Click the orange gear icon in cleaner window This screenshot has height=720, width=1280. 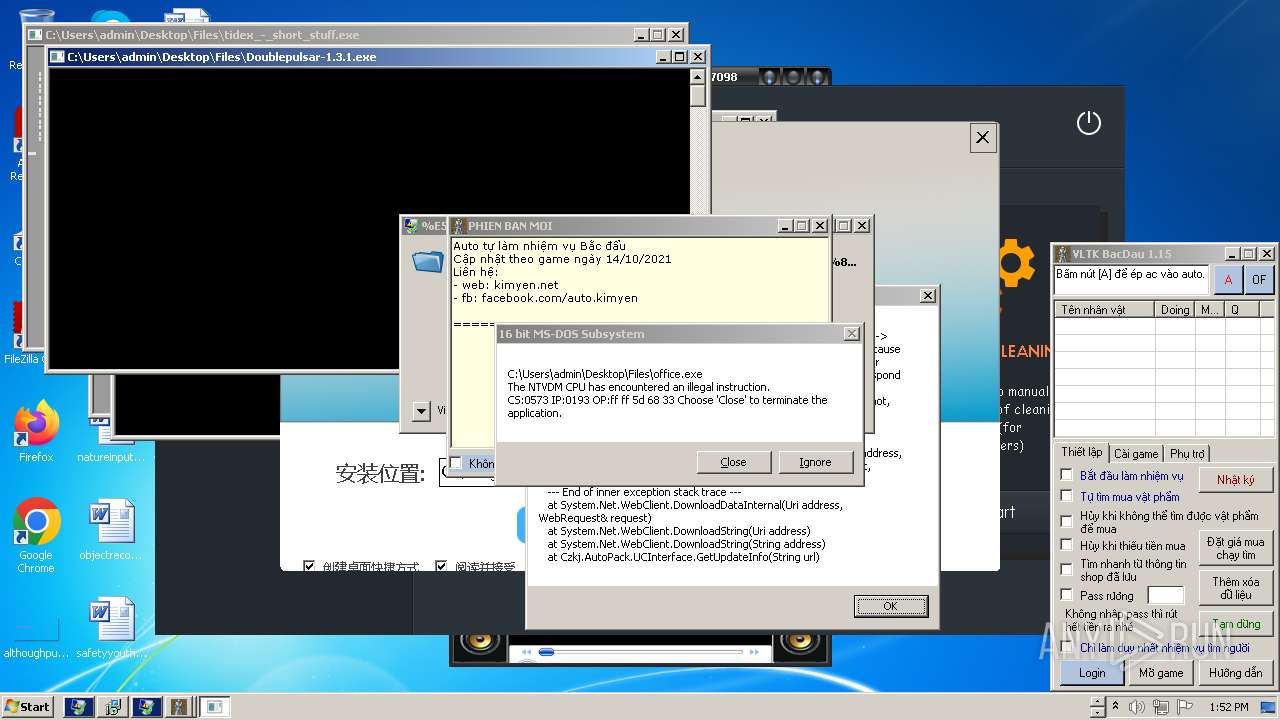(x=1014, y=263)
